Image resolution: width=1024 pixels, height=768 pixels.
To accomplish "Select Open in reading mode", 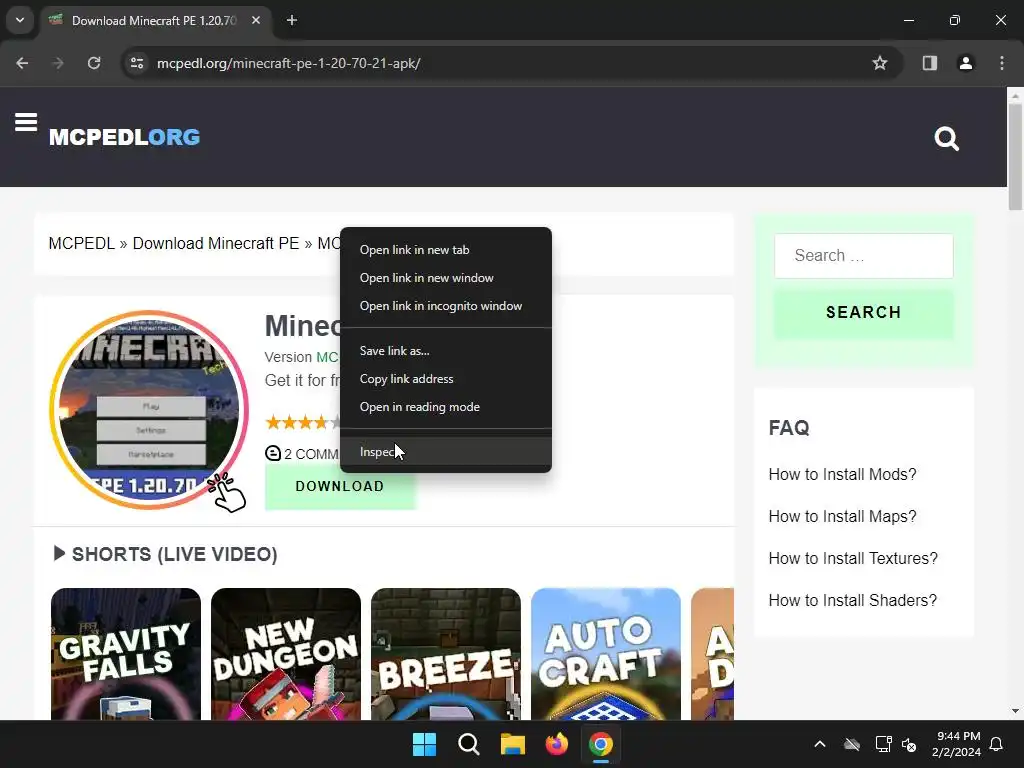I will (x=445, y=408).
